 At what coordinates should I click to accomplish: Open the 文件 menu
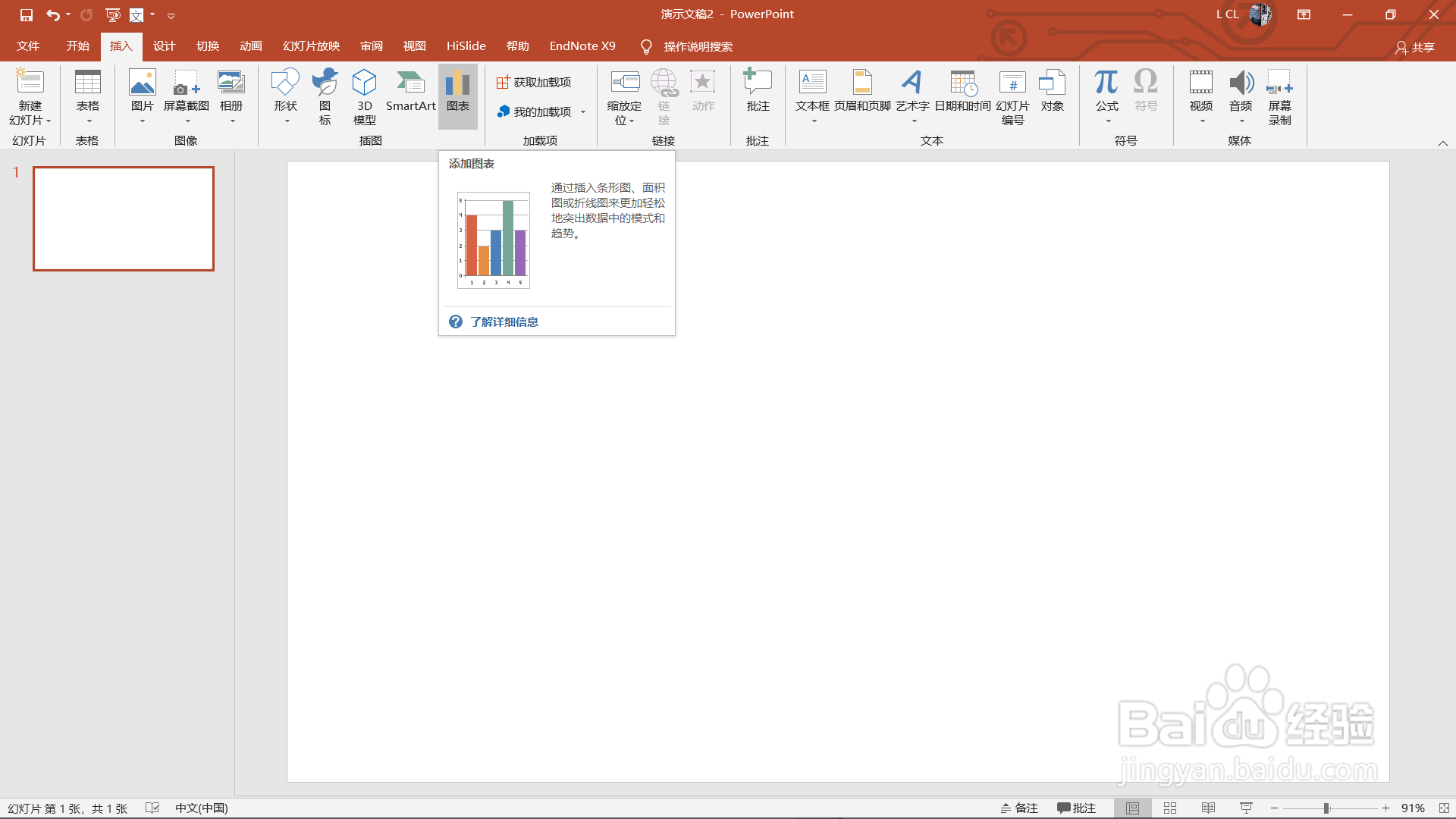28,46
